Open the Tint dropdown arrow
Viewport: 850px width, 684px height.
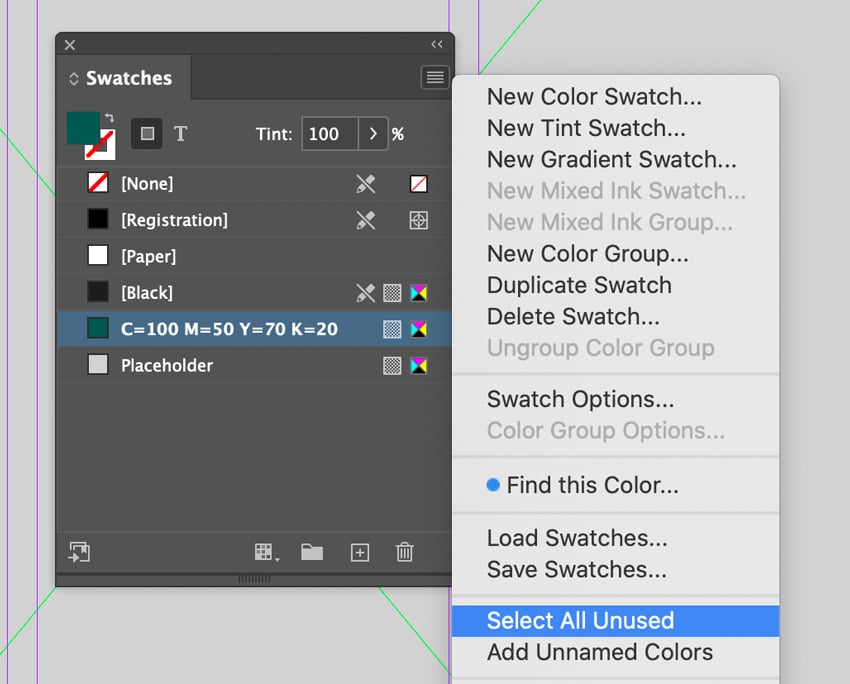[371, 133]
